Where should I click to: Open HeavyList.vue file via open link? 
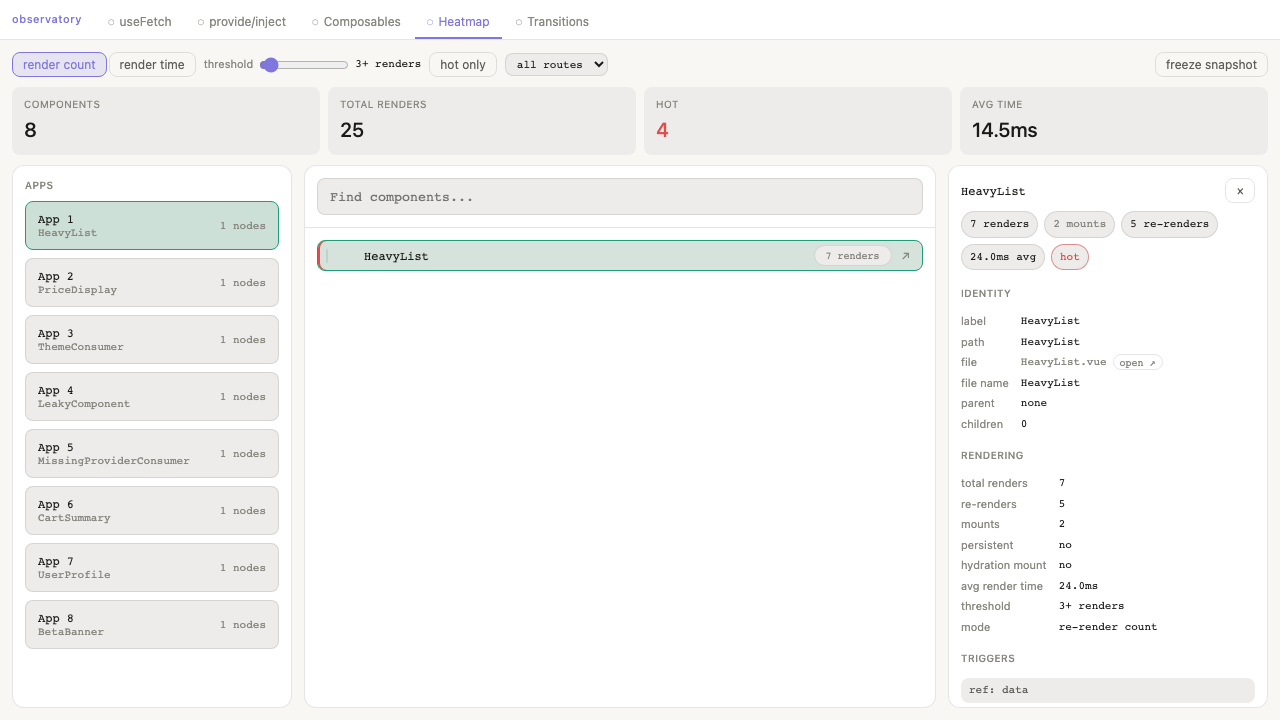[x=1137, y=363]
